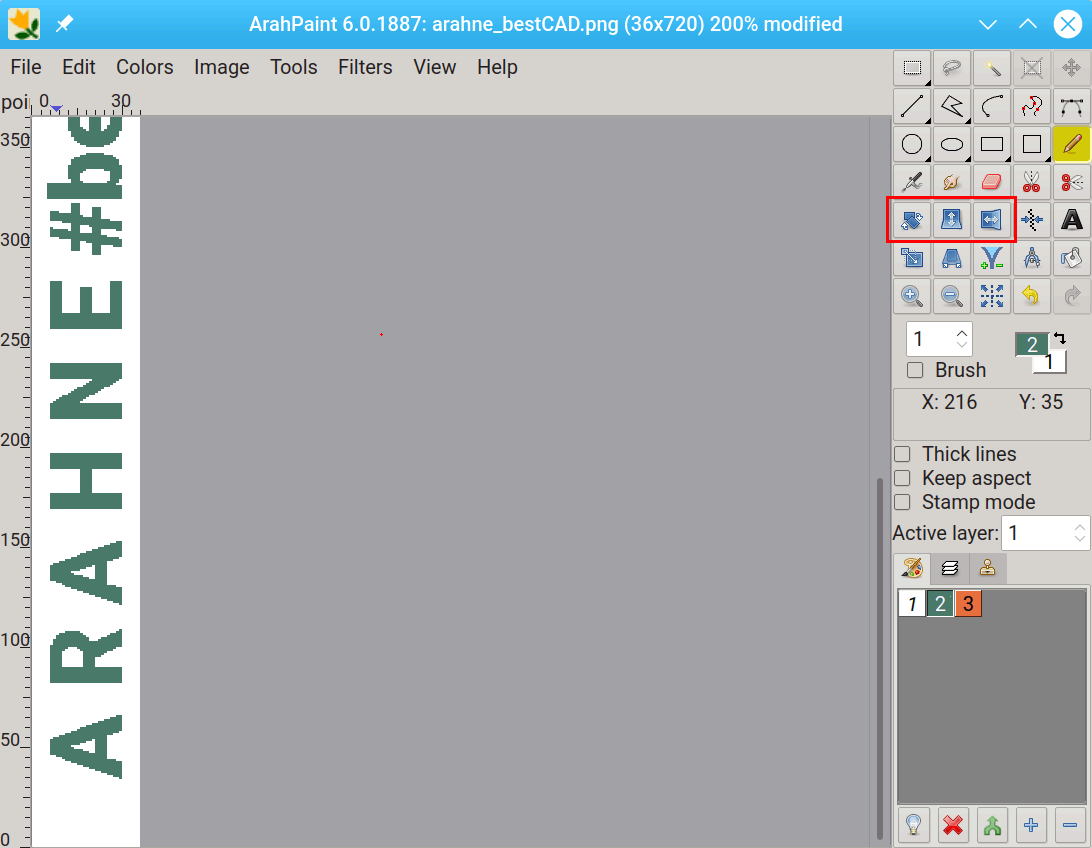The width and height of the screenshot is (1092, 848).
Task: Open the View menu
Action: coord(435,67)
